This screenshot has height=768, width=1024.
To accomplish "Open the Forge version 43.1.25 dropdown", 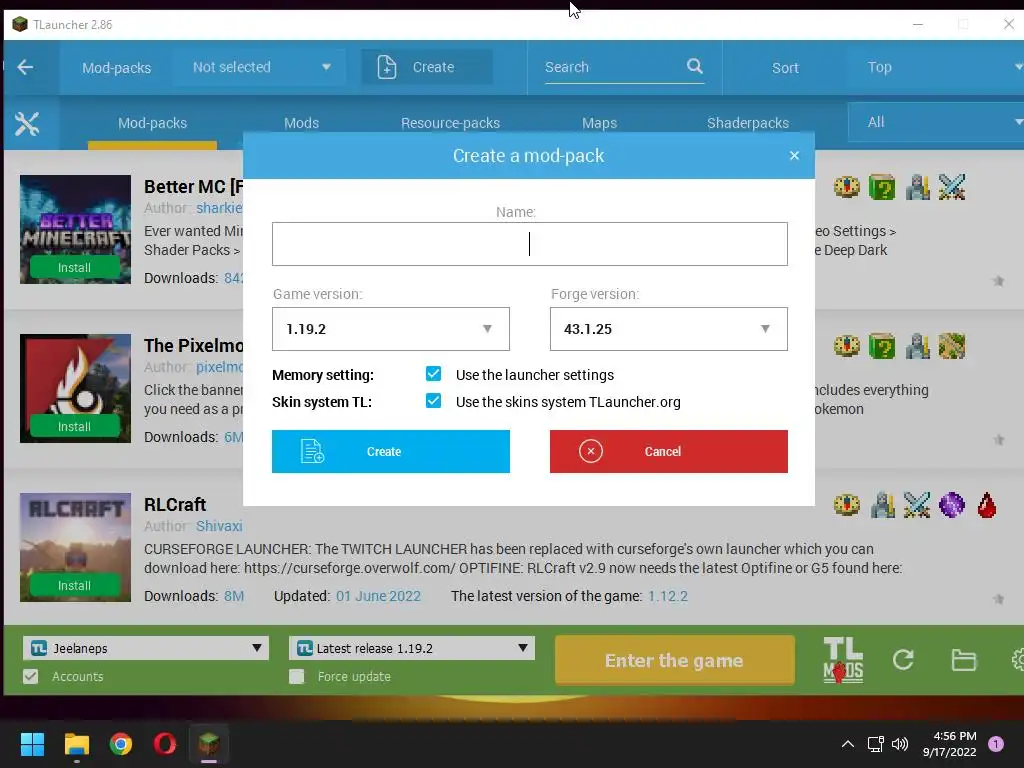I will 668,329.
